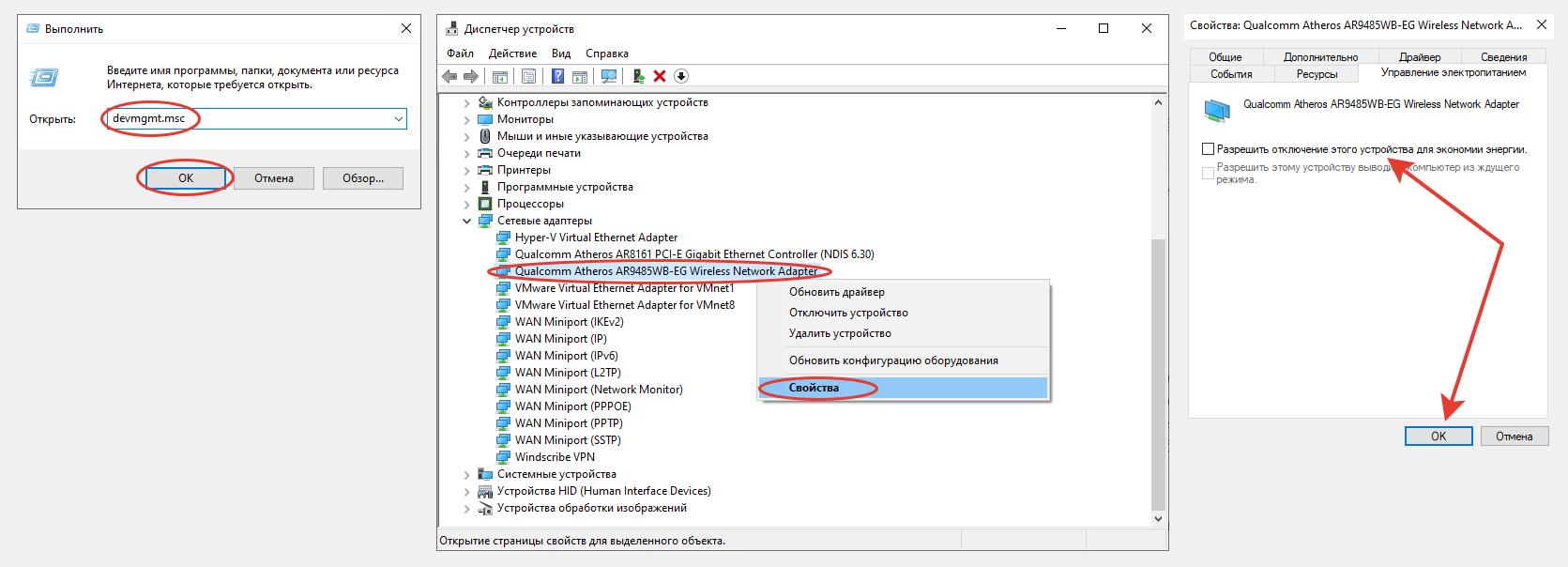
Task: Switch to the Дополнительно tab
Action: [x=1320, y=57]
